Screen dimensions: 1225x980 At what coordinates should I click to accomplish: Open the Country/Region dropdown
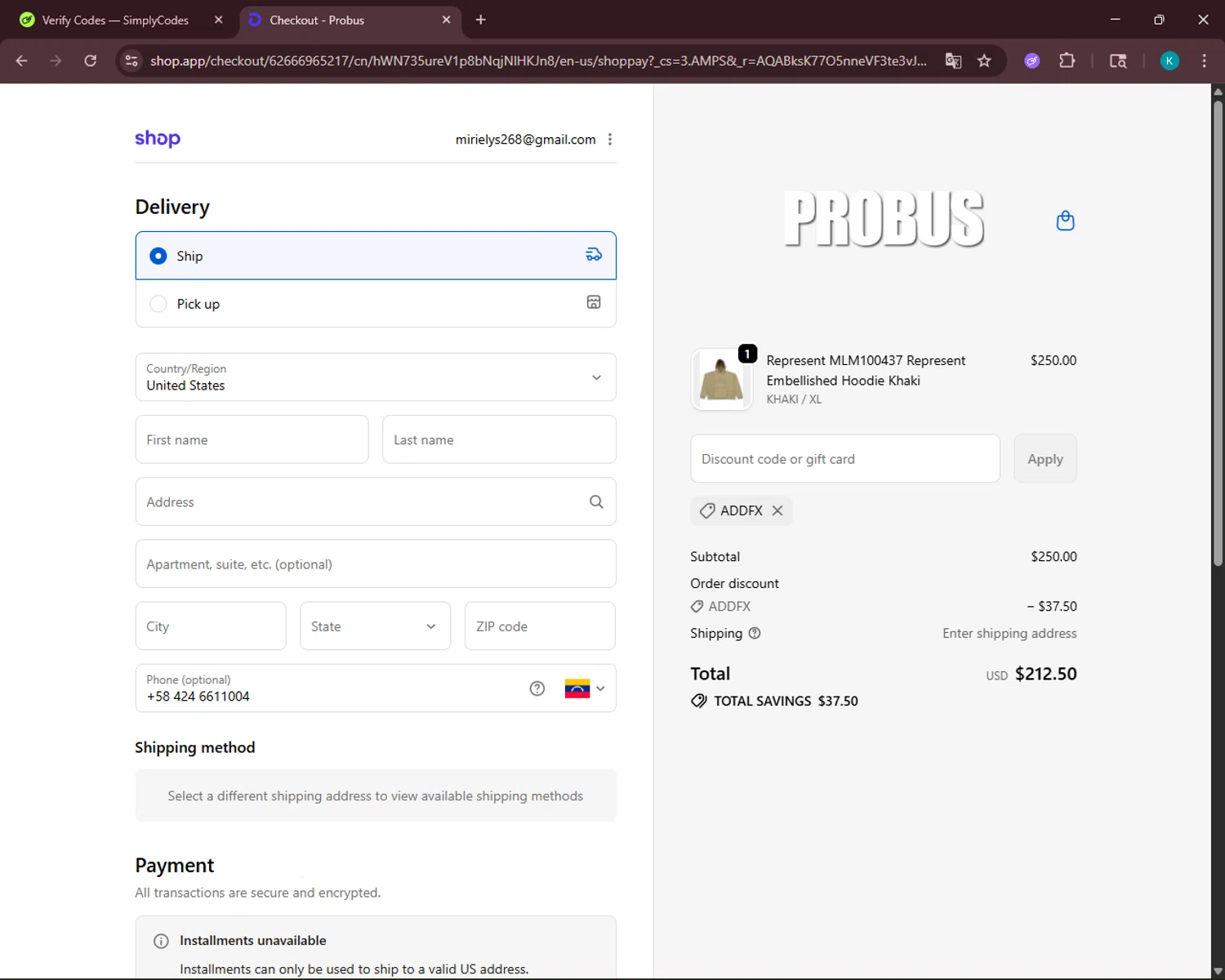[376, 377]
